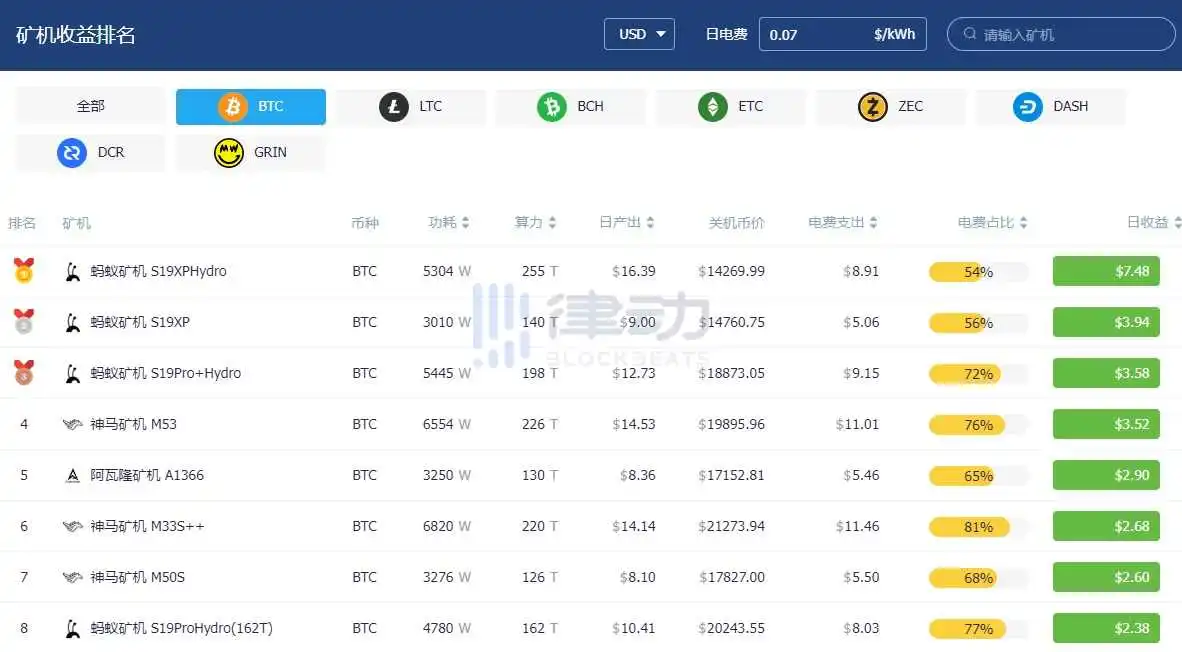
Task: Open the USD currency dropdown
Action: tap(639, 34)
